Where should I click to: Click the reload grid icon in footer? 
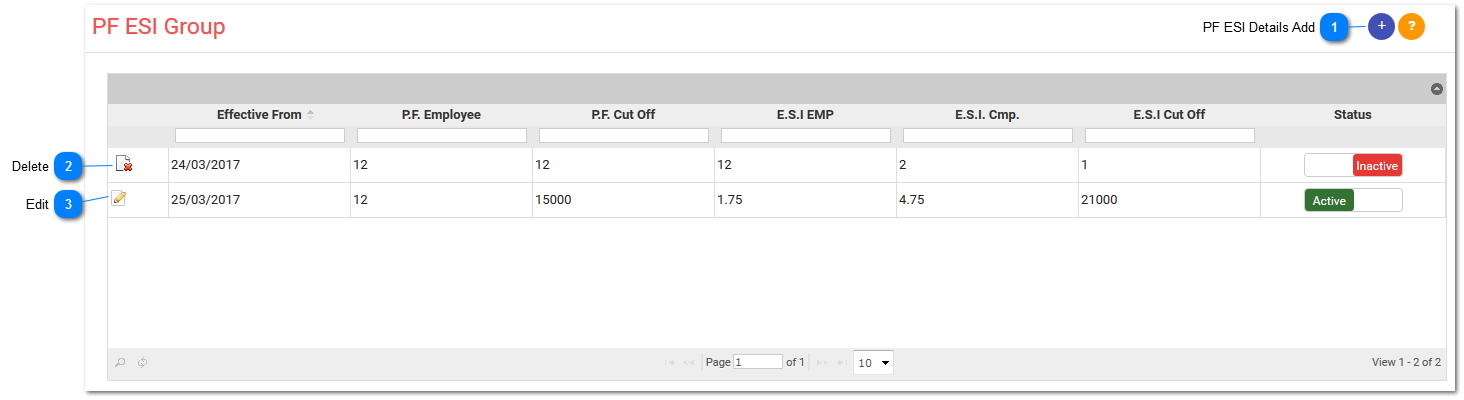coord(143,362)
